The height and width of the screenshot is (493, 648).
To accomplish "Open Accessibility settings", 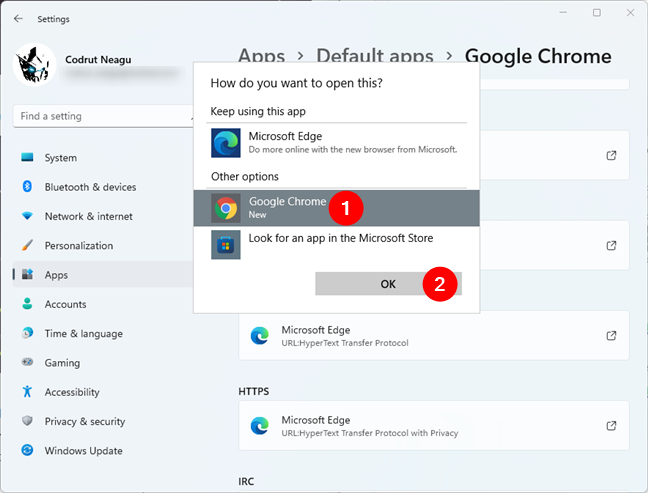I will coord(103,393).
